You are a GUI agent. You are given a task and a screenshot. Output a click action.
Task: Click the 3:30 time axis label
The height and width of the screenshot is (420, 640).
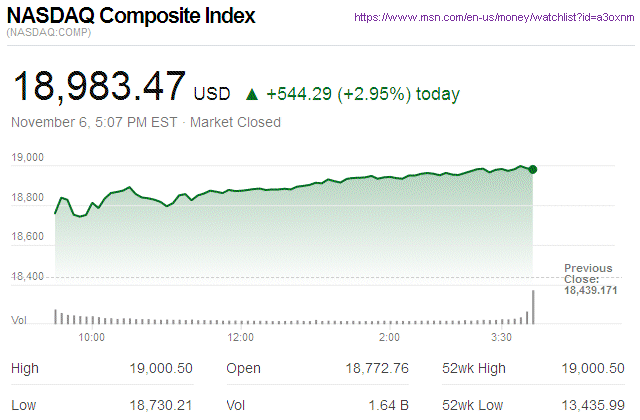pyautogui.click(x=503, y=338)
